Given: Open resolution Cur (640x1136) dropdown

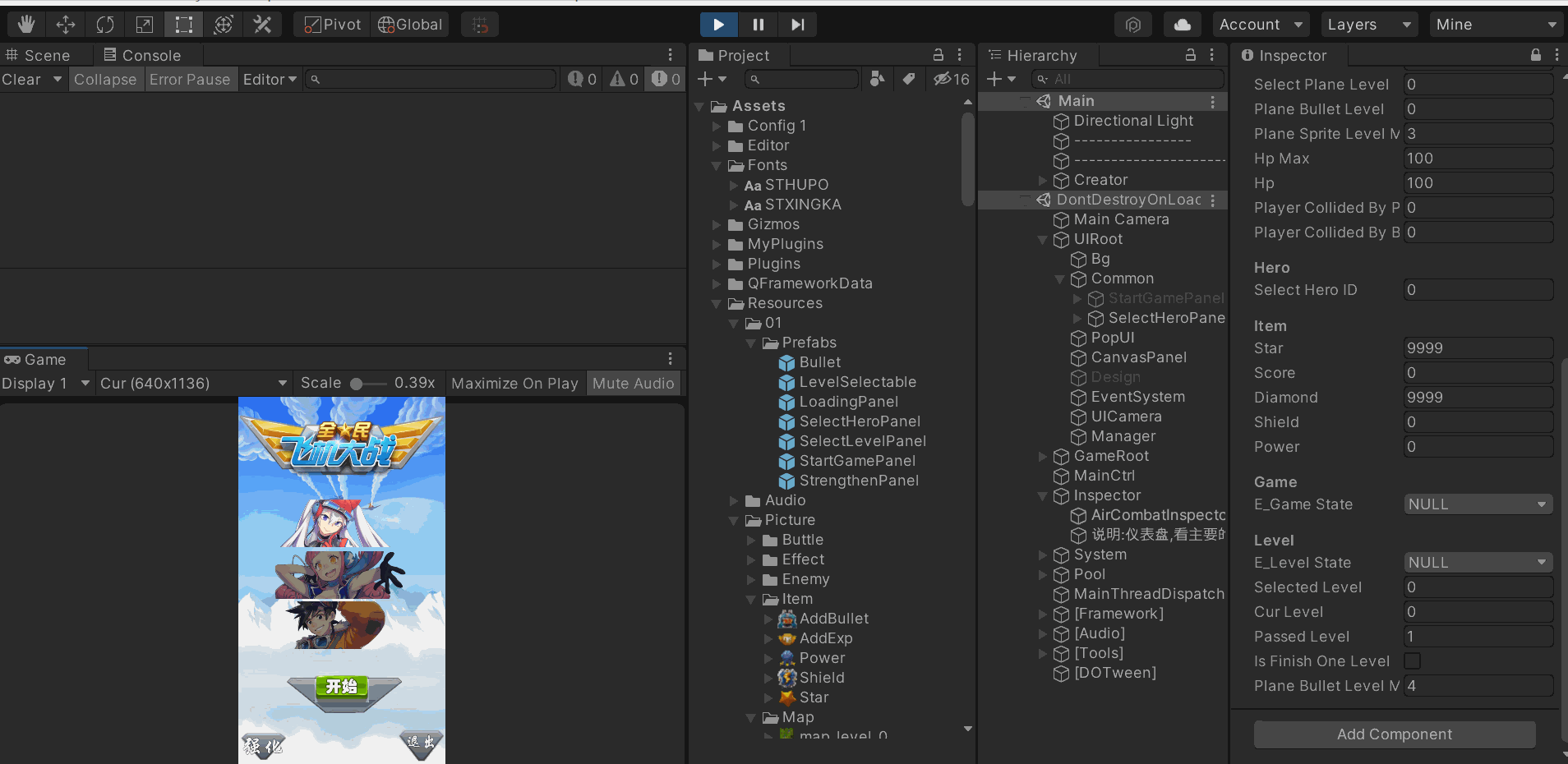Looking at the screenshot, I should (x=193, y=383).
